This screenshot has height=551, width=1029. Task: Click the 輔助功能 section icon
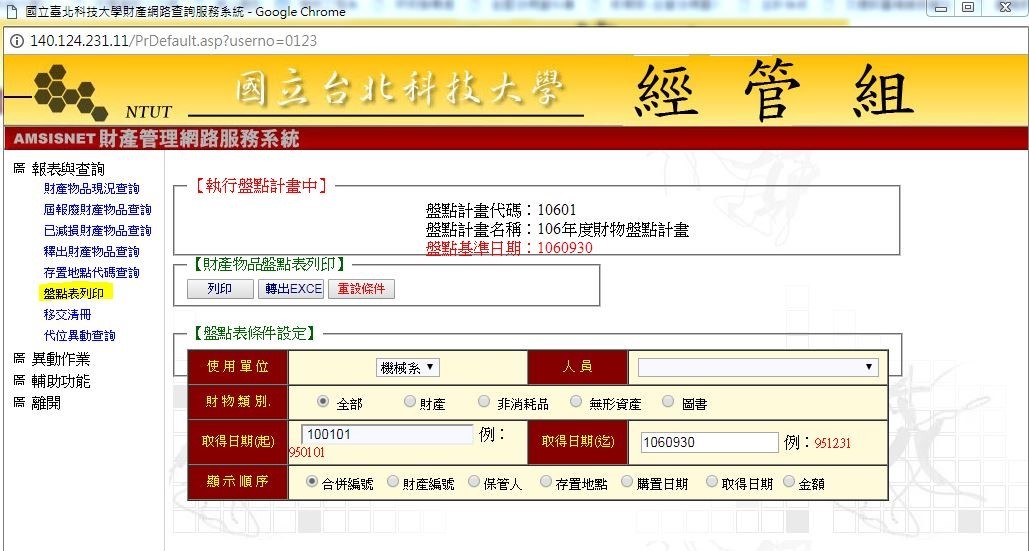[19, 381]
